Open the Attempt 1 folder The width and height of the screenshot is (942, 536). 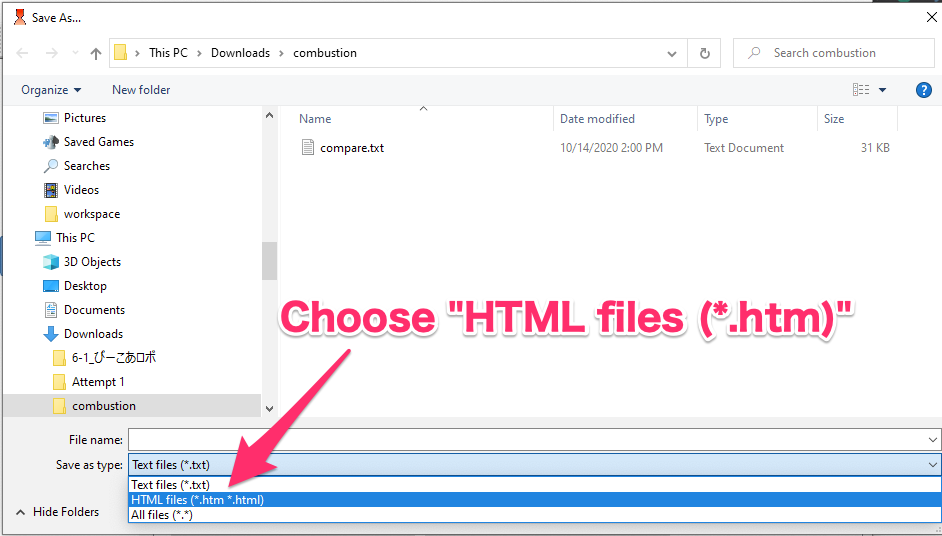[98, 382]
